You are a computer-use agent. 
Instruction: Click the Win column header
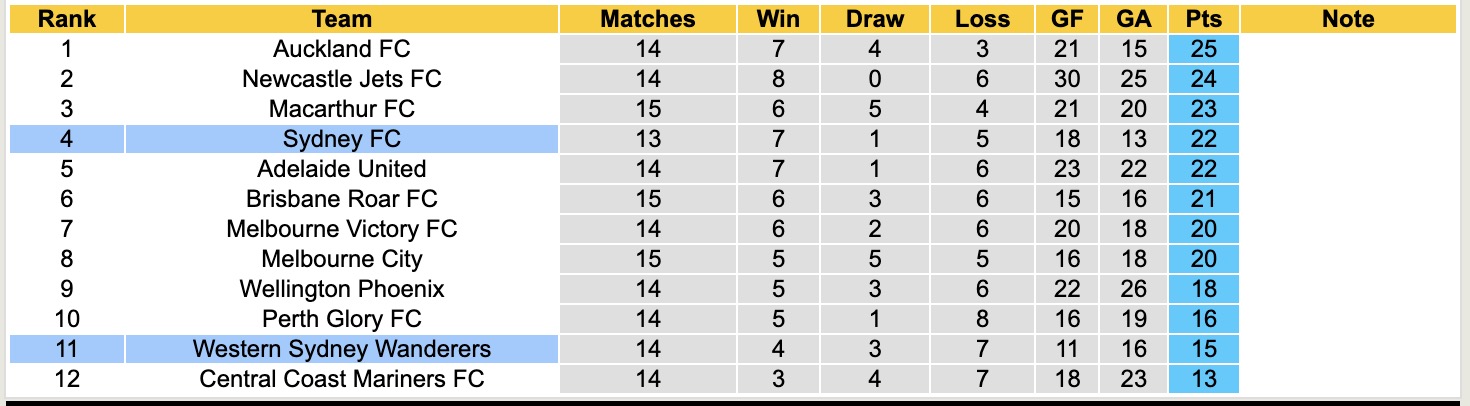point(777,19)
